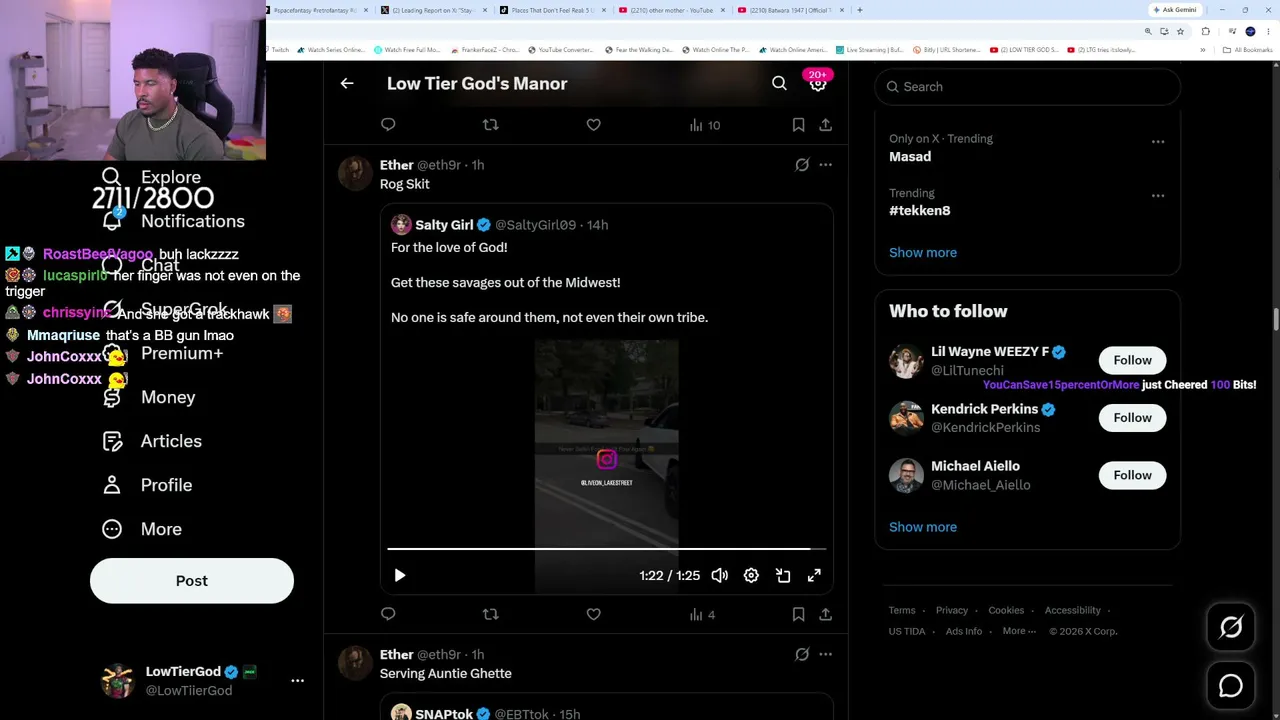Seek on the video progress bar

[606, 549]
